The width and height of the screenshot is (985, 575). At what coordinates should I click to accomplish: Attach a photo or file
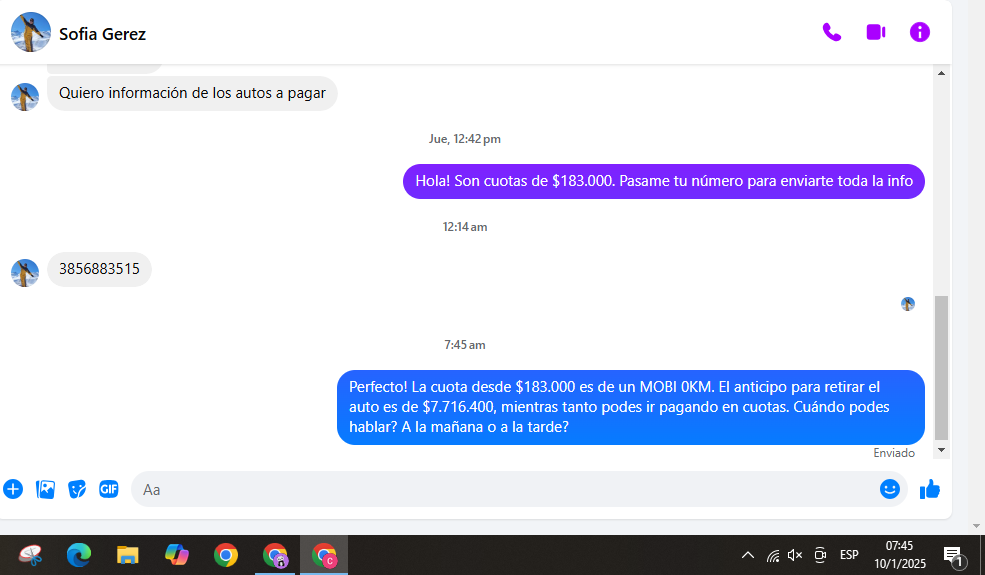click(x=45, y=489)
